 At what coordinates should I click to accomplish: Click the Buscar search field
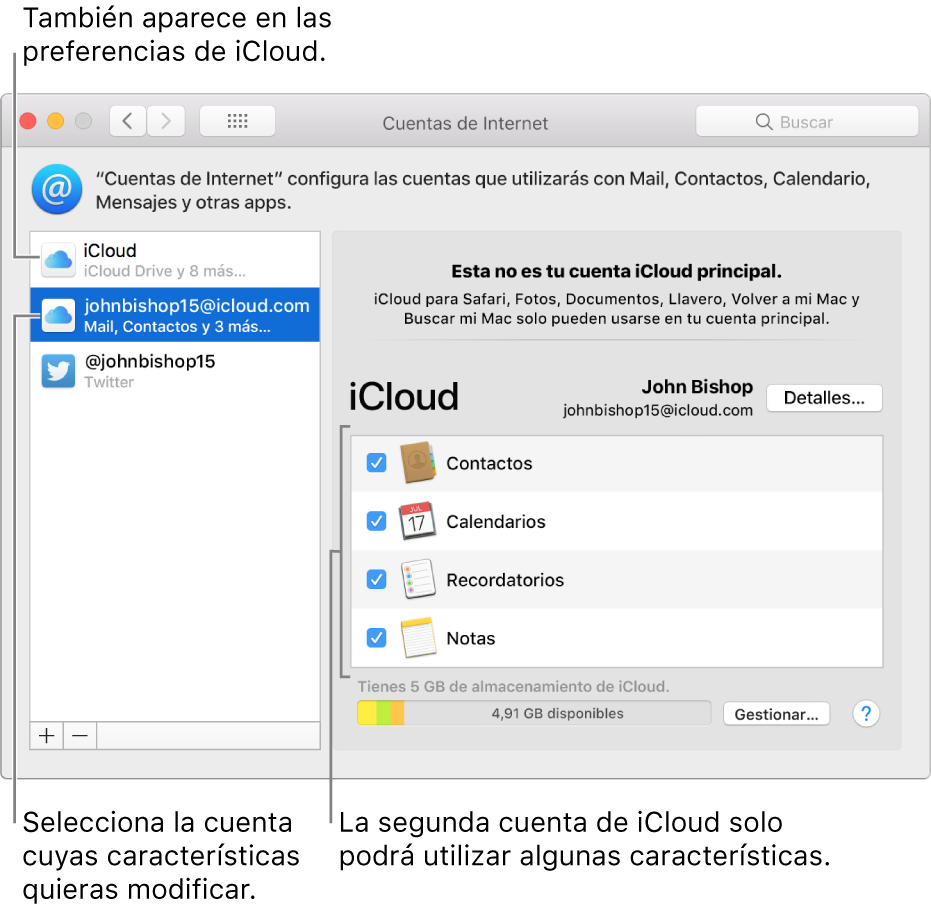pyautogui.click(x=807, y=120)
